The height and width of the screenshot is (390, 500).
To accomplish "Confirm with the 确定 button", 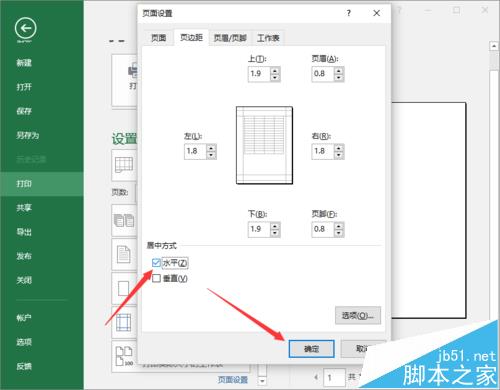I will 311,349.
